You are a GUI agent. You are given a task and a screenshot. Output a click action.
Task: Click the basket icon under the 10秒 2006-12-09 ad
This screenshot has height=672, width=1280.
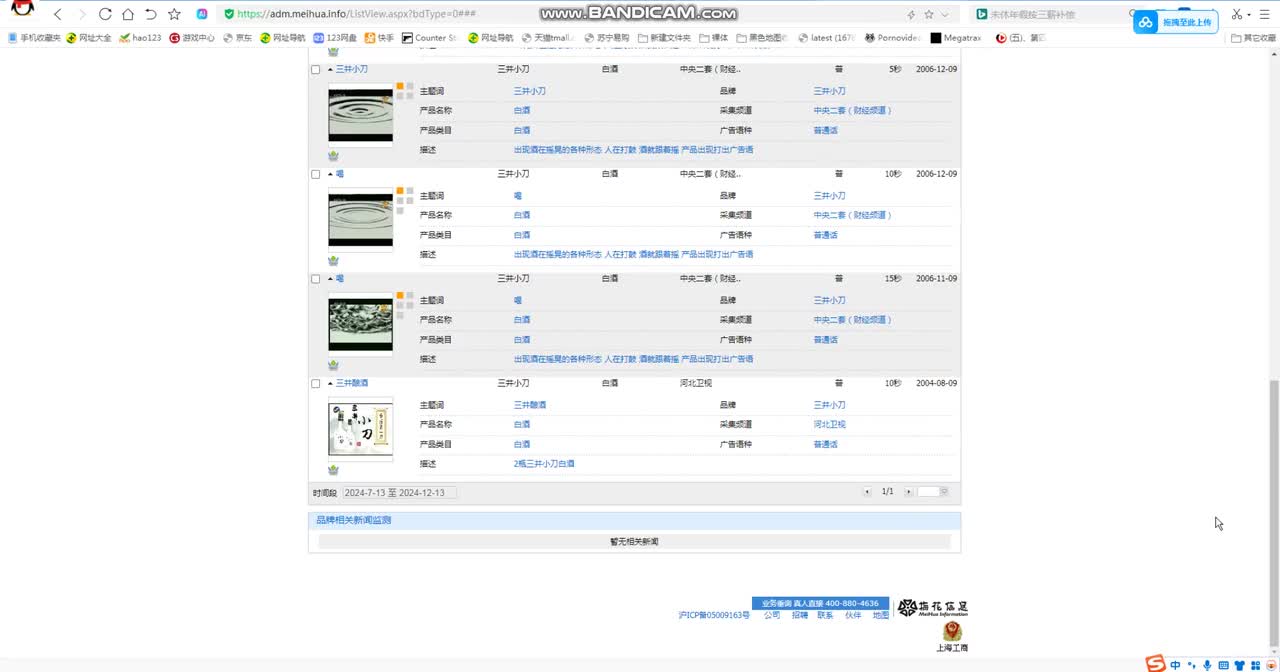(x=333, y=261)
